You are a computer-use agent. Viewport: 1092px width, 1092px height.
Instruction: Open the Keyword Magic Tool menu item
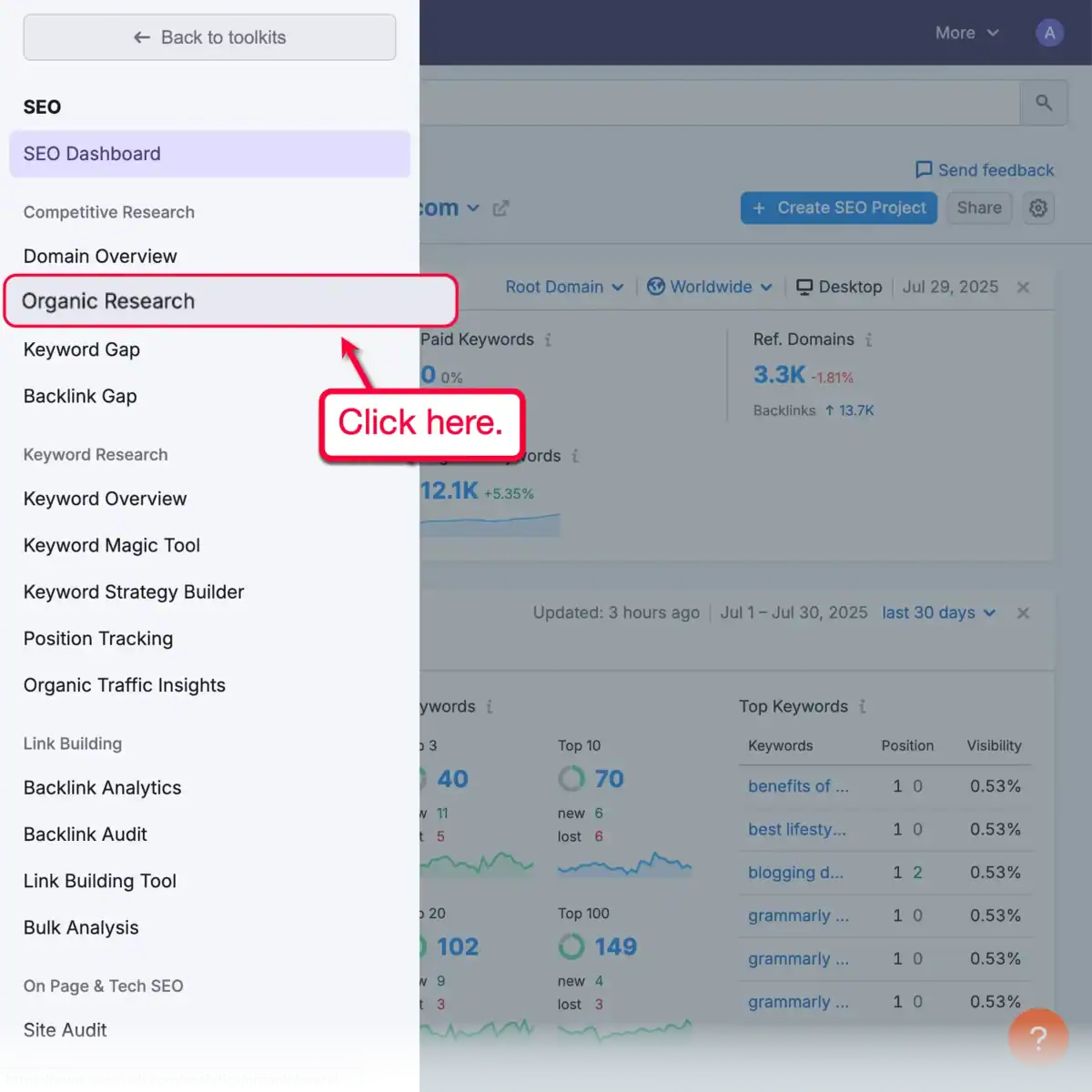coord(111,545)
